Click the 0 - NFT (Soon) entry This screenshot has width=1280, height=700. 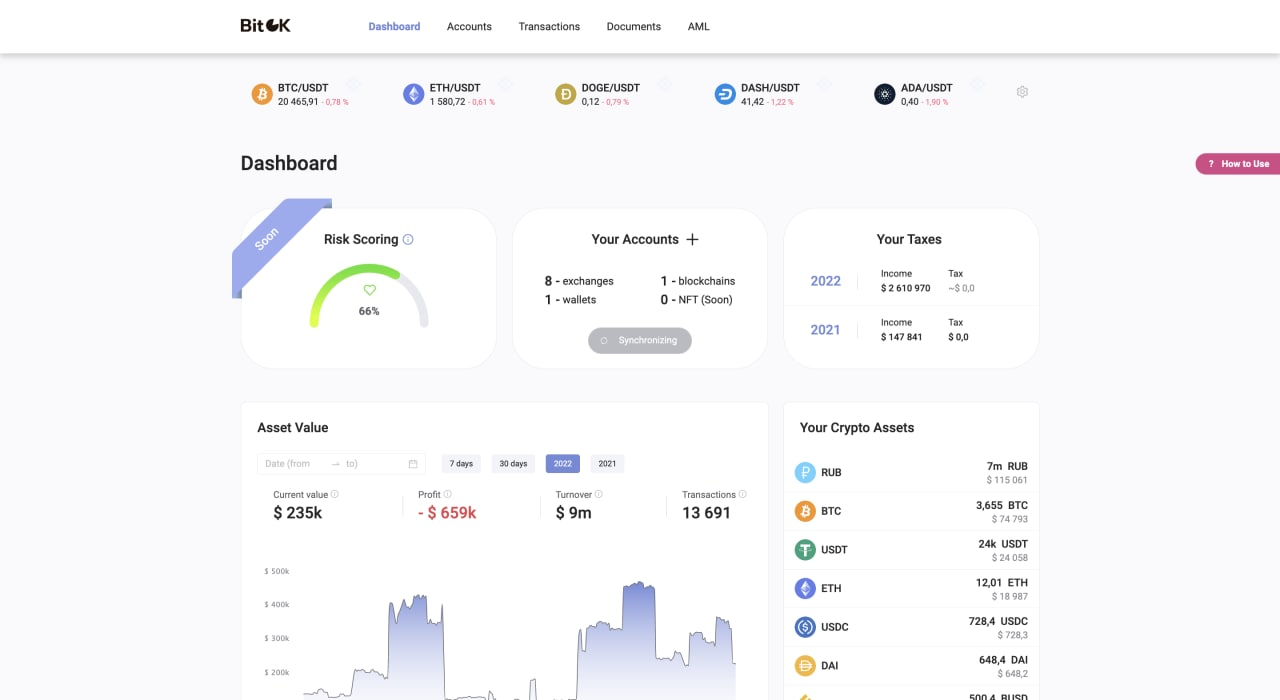click(697, 300)
